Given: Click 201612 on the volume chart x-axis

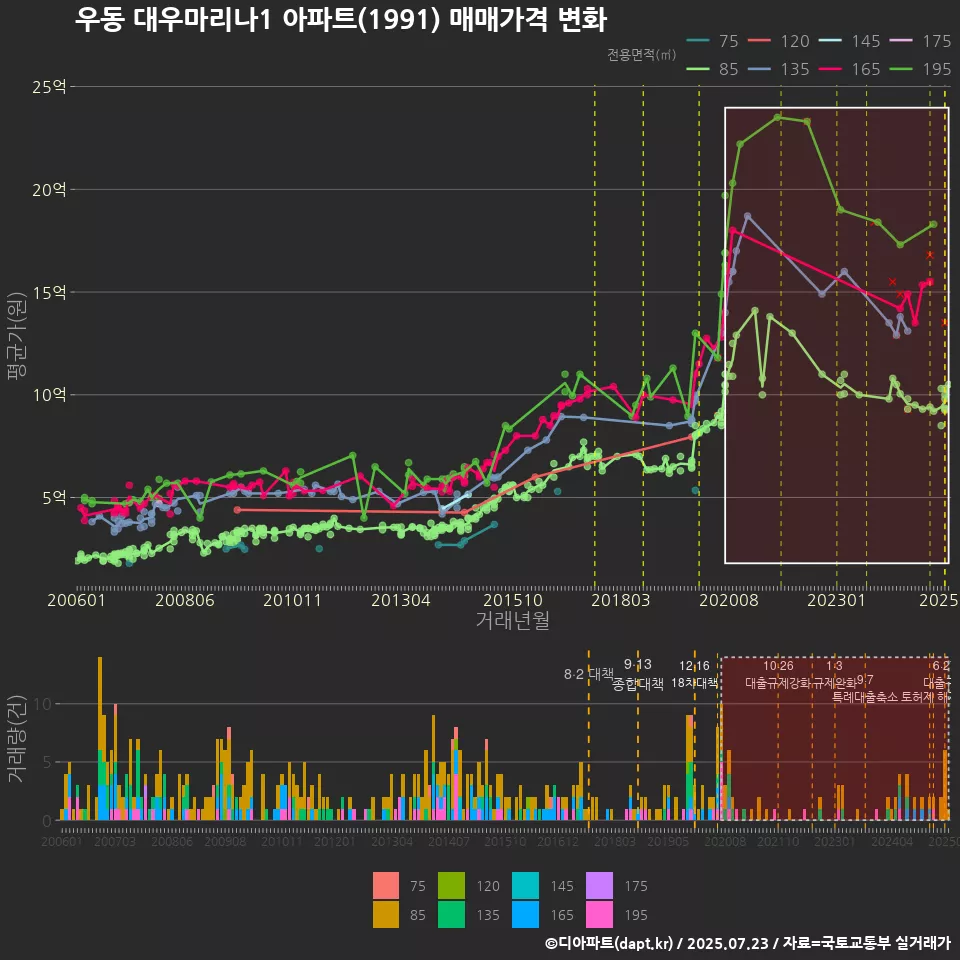Looking at the screenshot, I should [558, 842].
